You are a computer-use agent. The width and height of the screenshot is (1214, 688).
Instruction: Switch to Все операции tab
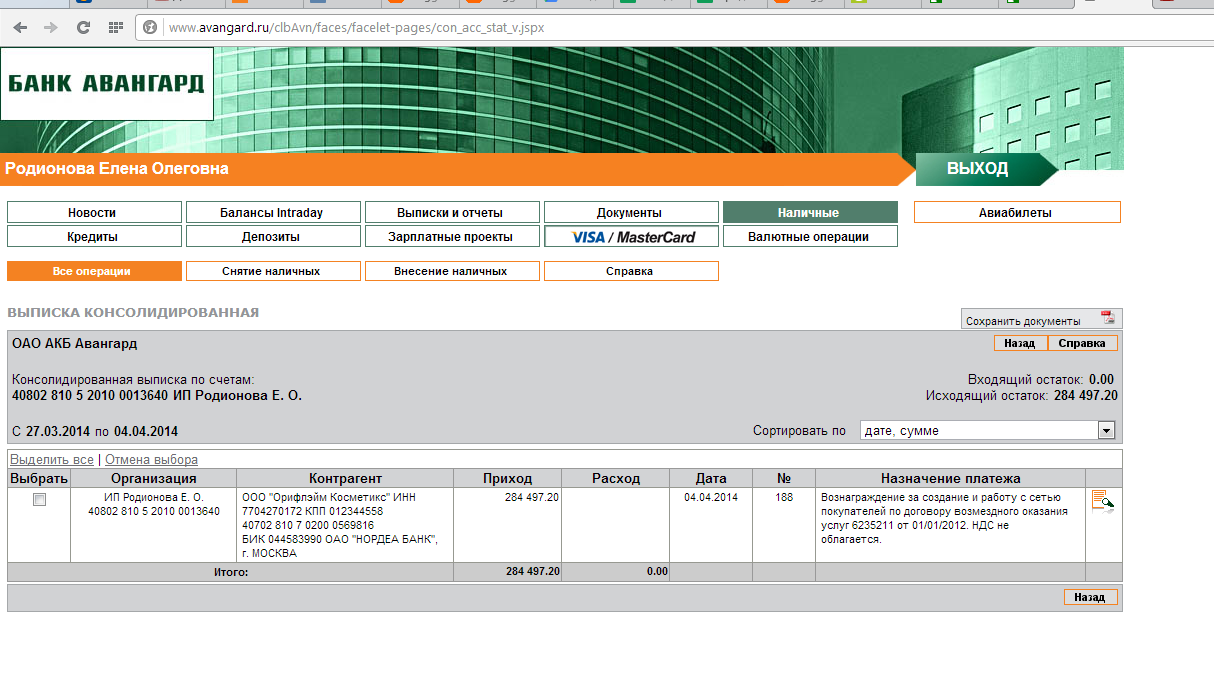click(94, 271)
